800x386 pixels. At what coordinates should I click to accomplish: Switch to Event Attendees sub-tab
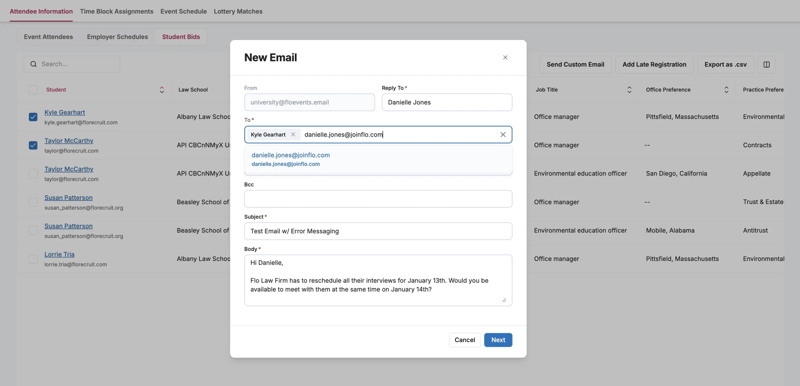pos(48,37)
